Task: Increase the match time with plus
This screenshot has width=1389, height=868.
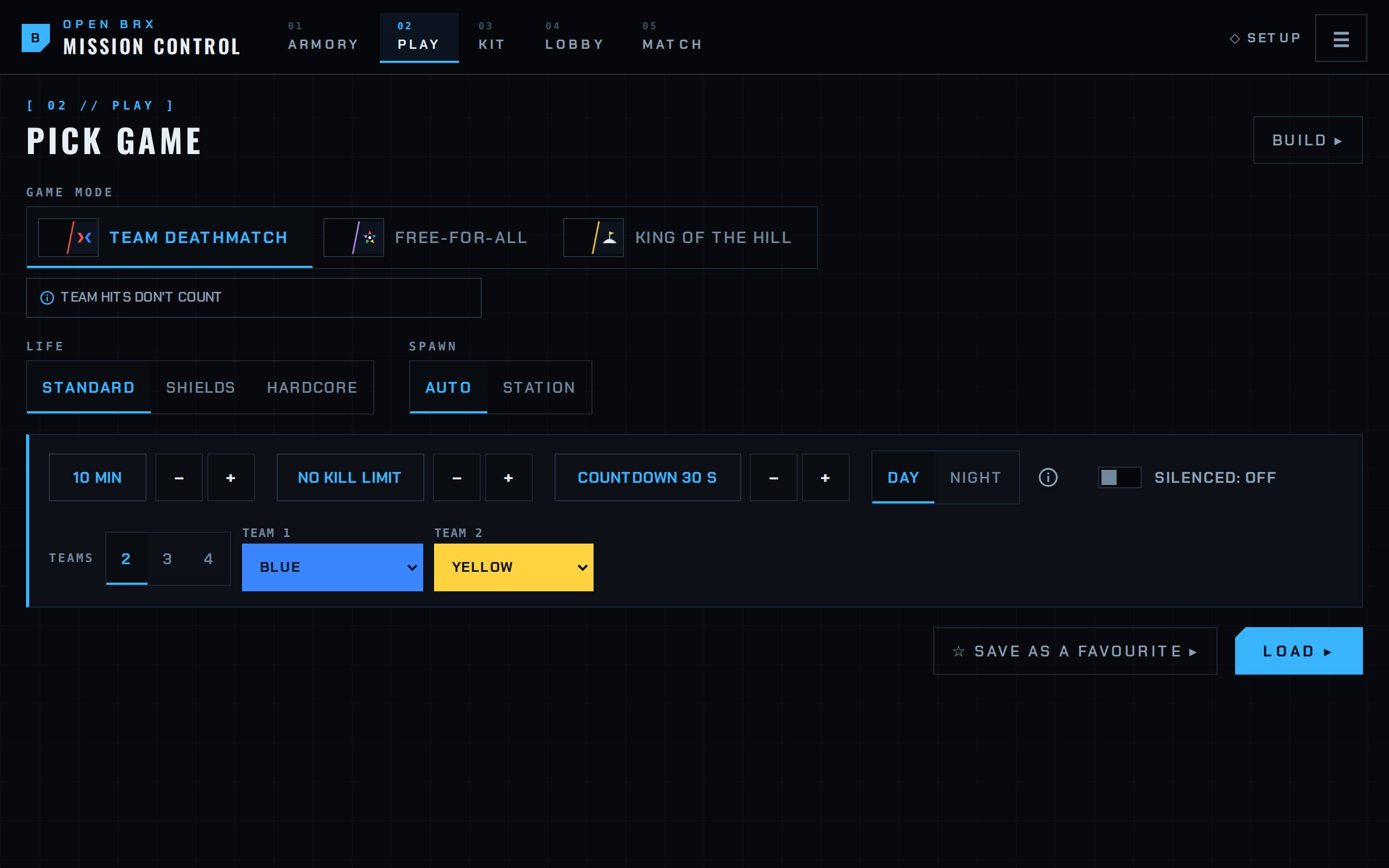Action: [x=231, y=477]
